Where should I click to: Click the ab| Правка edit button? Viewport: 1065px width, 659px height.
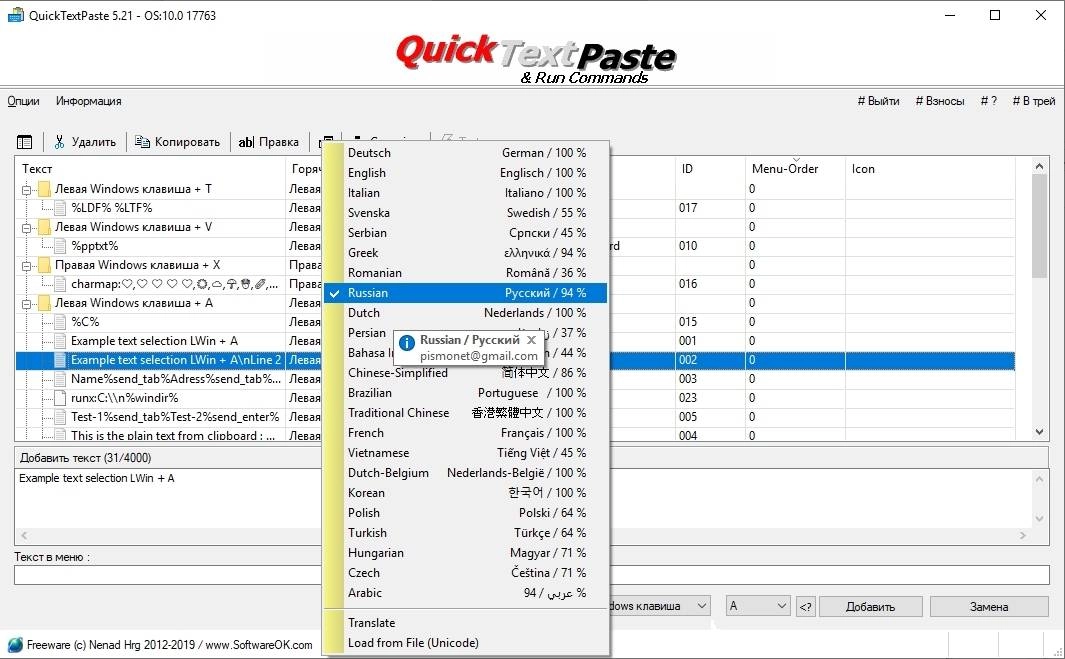tap(268, 142)
